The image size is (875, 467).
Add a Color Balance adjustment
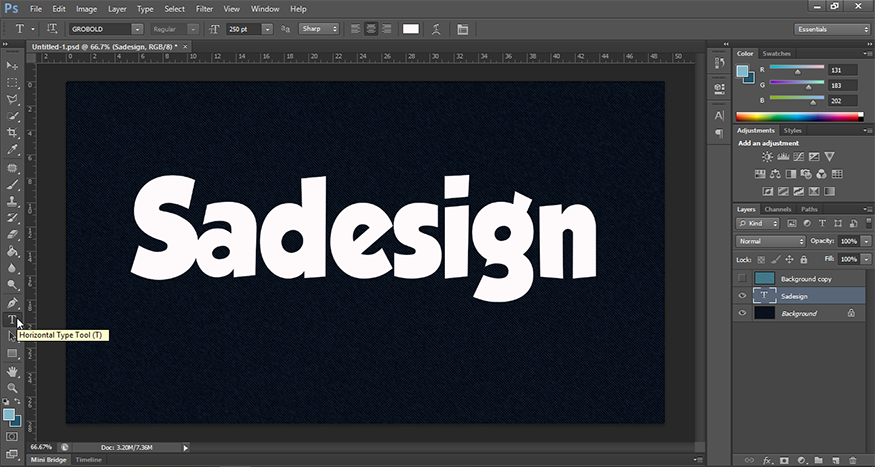[x=775, y=174]
